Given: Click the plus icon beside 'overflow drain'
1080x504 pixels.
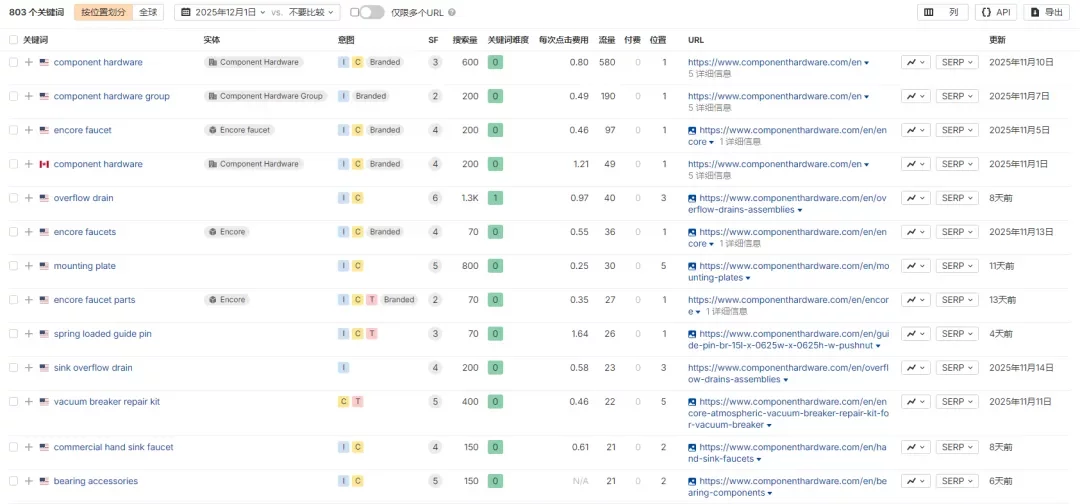Looking at the screenshot, I should tap(28, 198).
